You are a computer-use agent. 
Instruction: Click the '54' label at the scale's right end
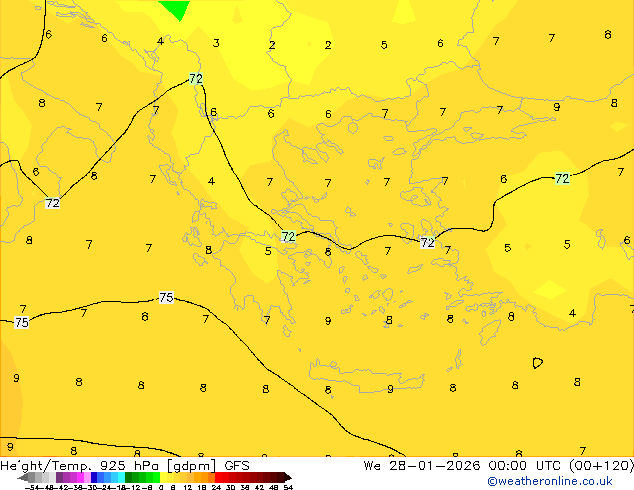288,487
